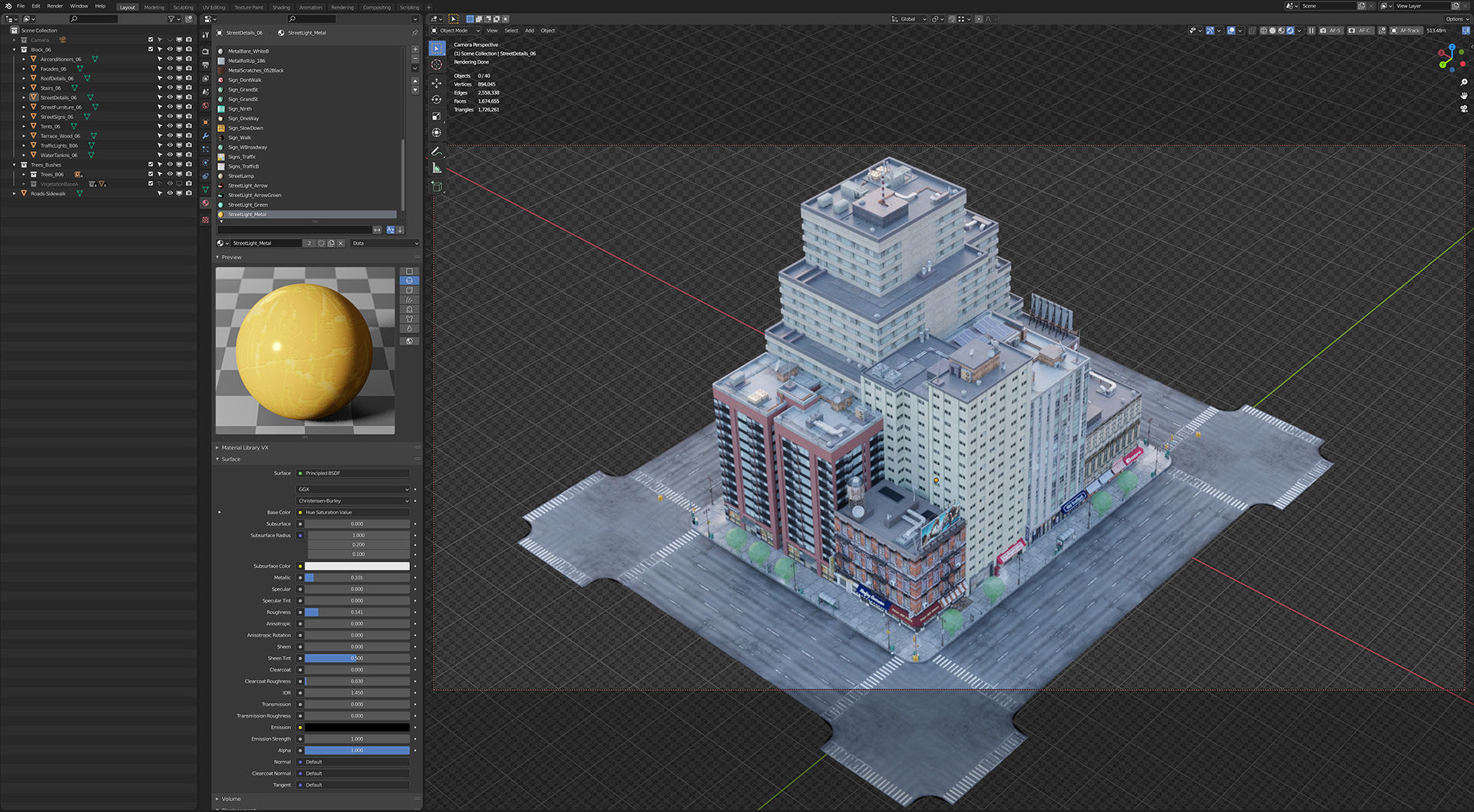Image resolution: width=1474 pixels, height=812 pixels.
Task: Set preview shape to cloth
Action: click(409, 319)
